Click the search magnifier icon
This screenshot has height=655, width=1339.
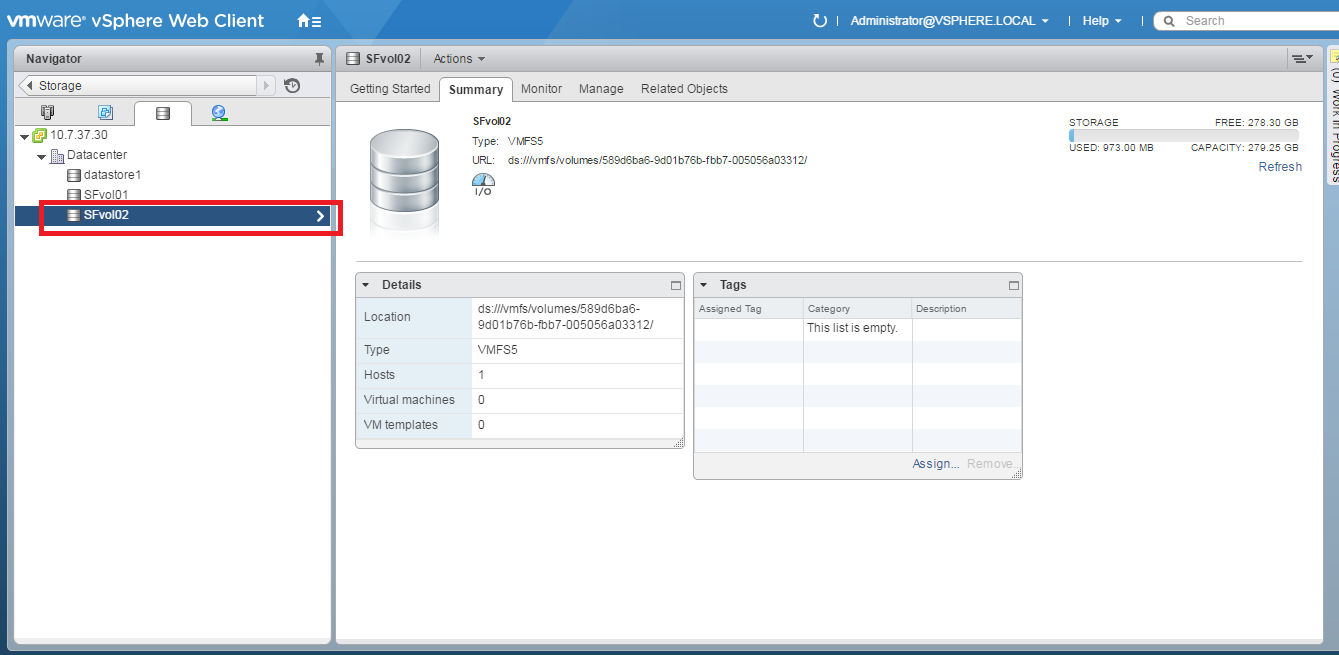click(1169, 21)
